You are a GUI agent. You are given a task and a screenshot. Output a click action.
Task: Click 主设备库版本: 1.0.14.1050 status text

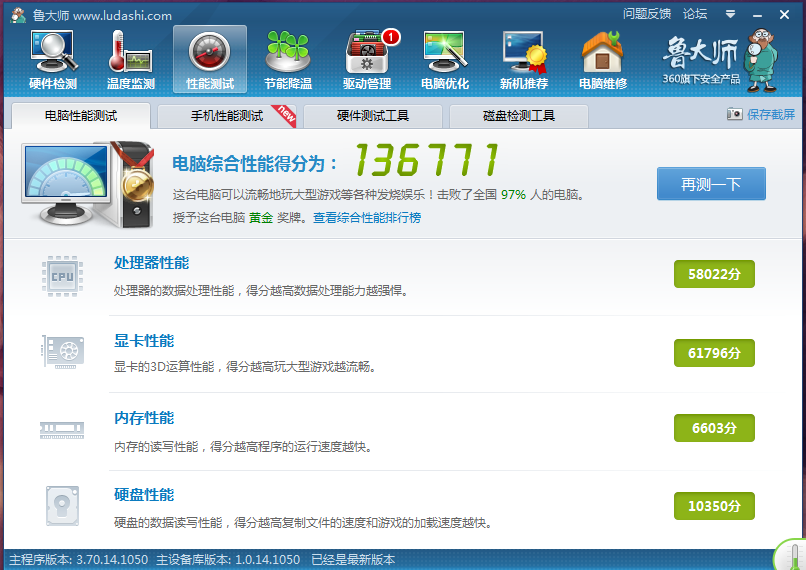[228, 559]
